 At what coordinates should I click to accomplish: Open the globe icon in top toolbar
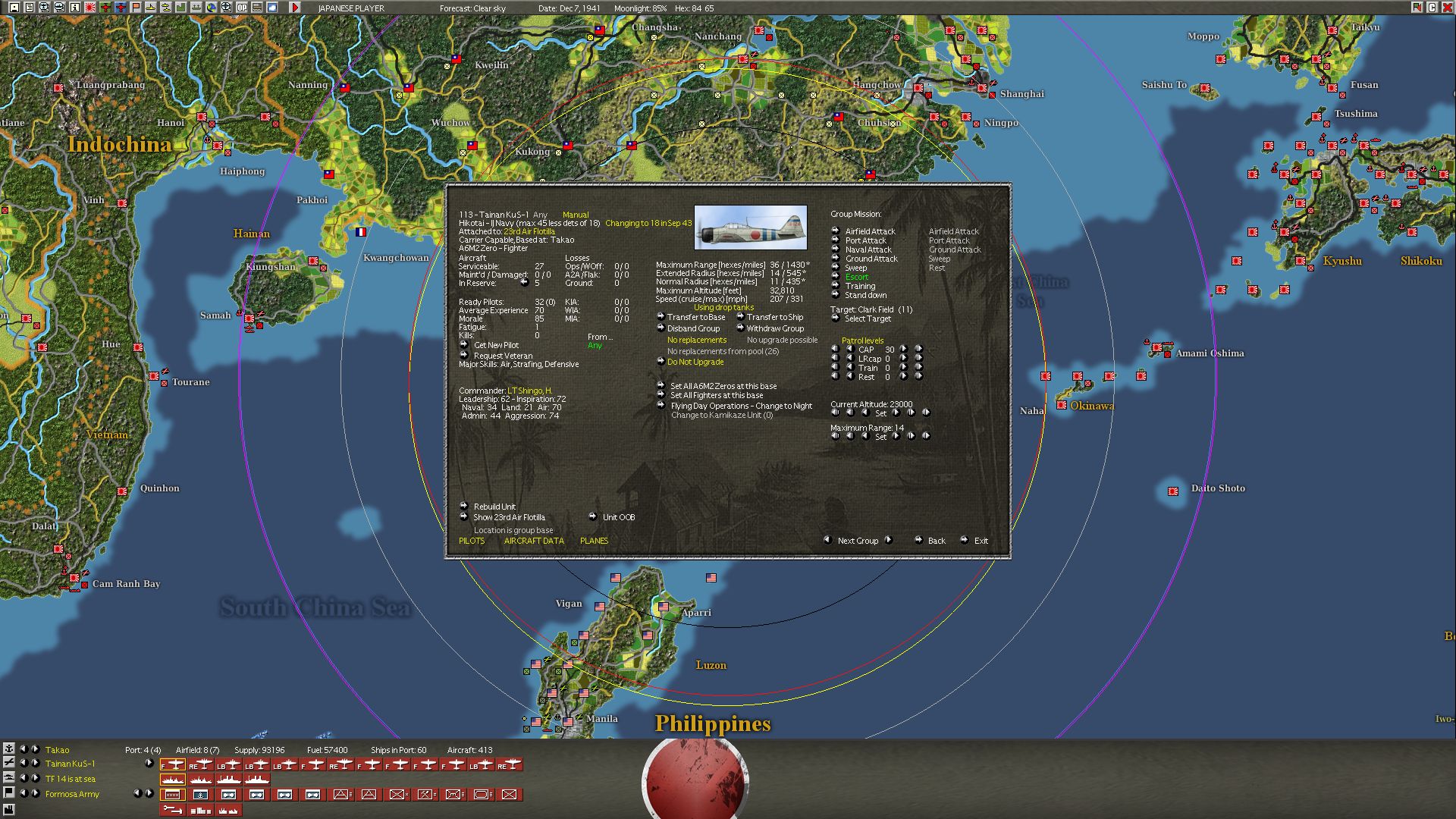tap(212, 8)
